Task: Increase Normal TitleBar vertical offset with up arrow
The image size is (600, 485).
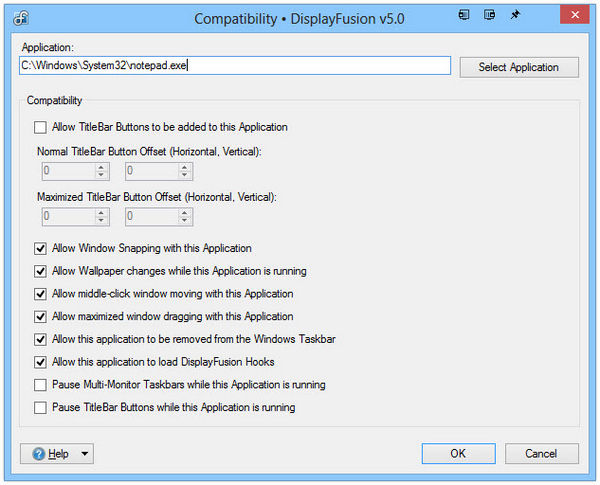Action: click(184, 167)
